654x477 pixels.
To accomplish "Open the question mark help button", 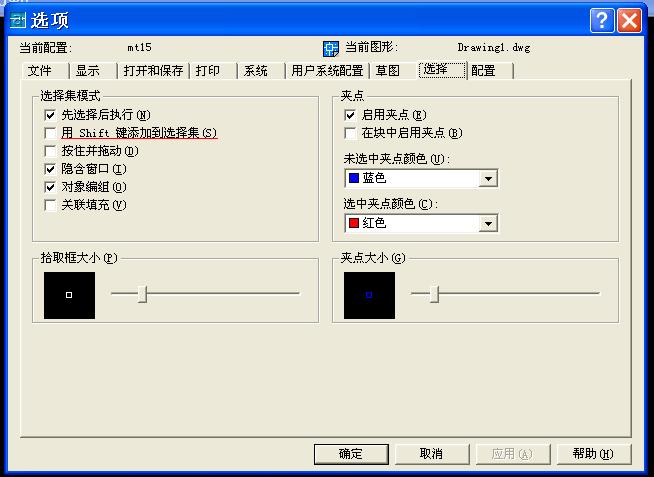I will point(602,20).
